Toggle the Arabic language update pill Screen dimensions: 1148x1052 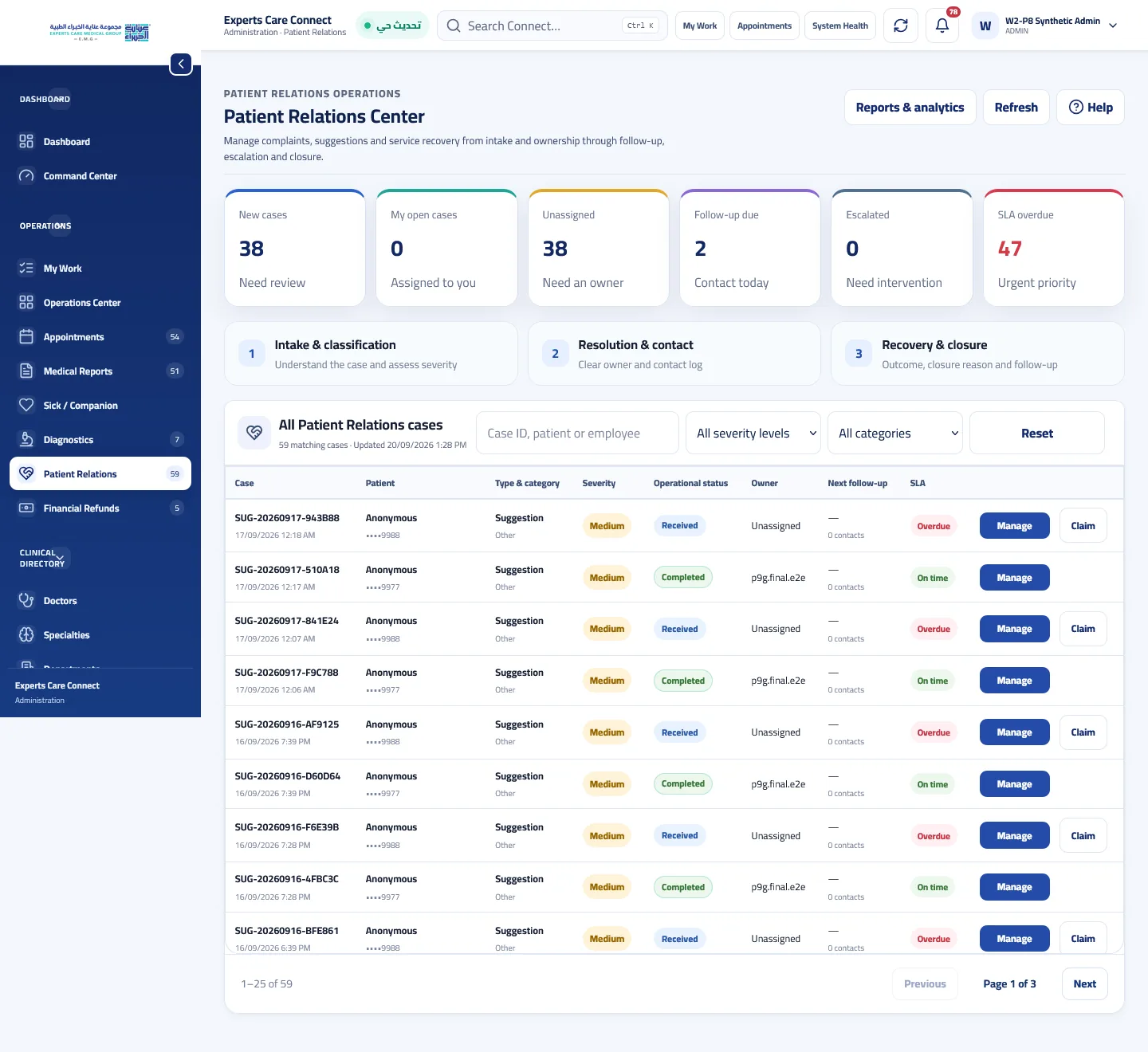point(392,26)
